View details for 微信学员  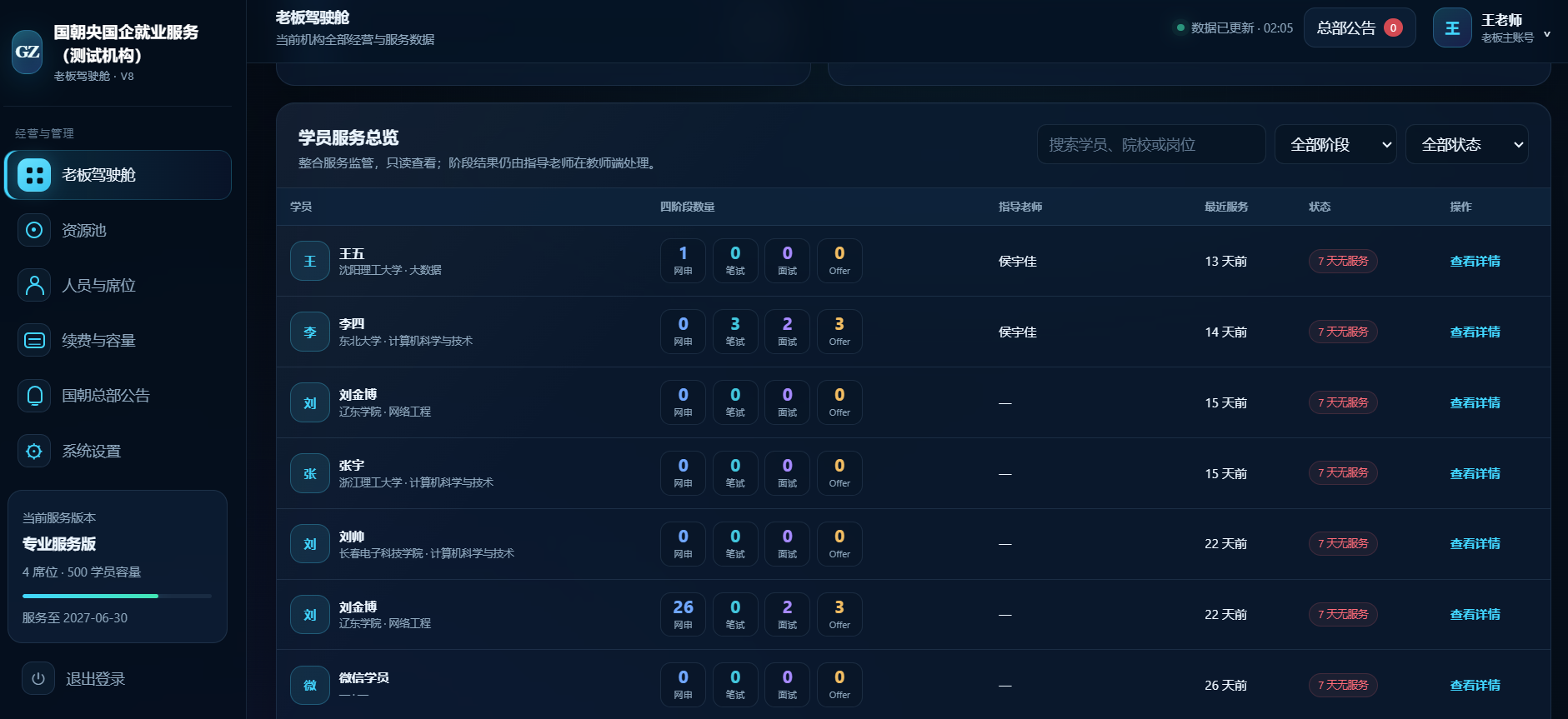tap(1475, 685)
